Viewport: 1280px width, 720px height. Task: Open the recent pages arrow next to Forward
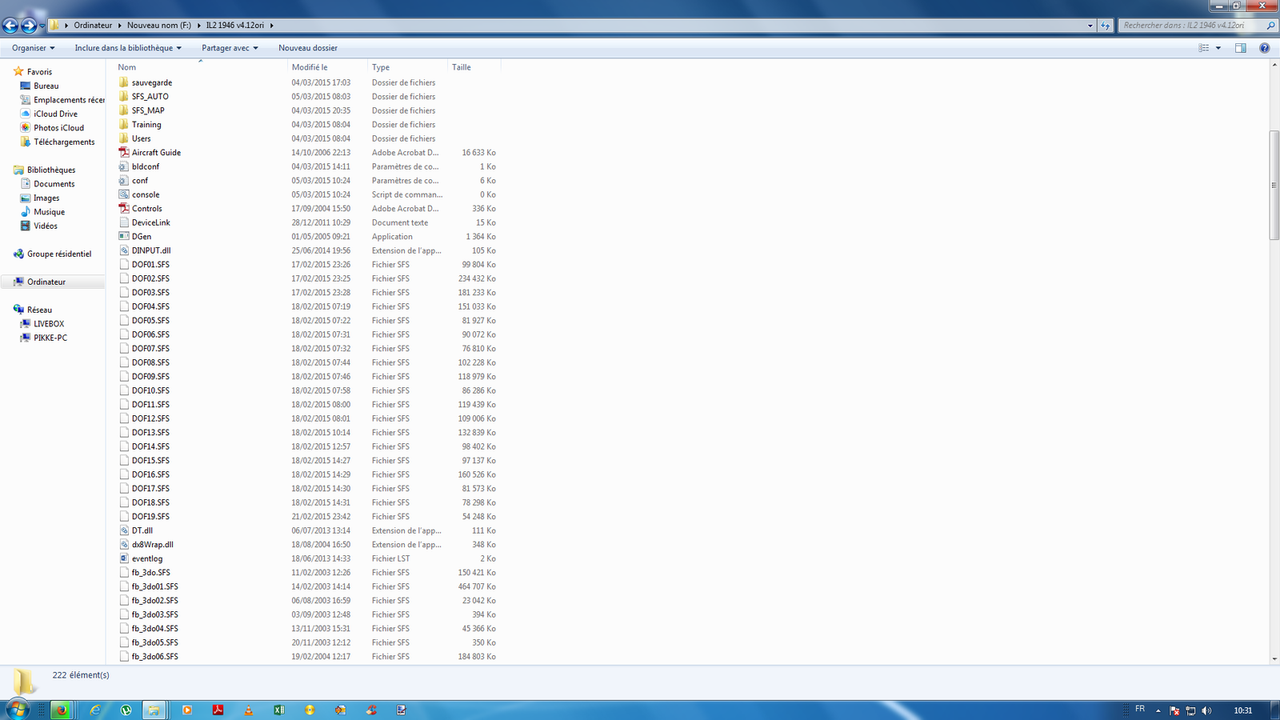[x=43, y=25]
